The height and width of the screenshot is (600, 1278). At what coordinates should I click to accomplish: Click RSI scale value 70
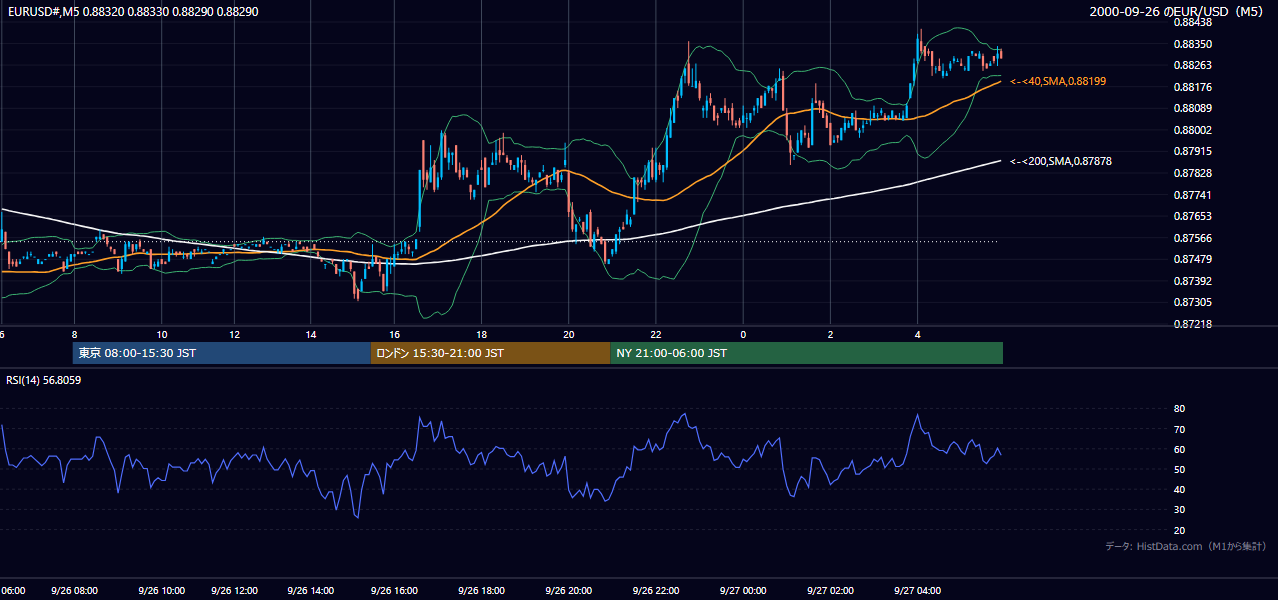coord(1179,430)
